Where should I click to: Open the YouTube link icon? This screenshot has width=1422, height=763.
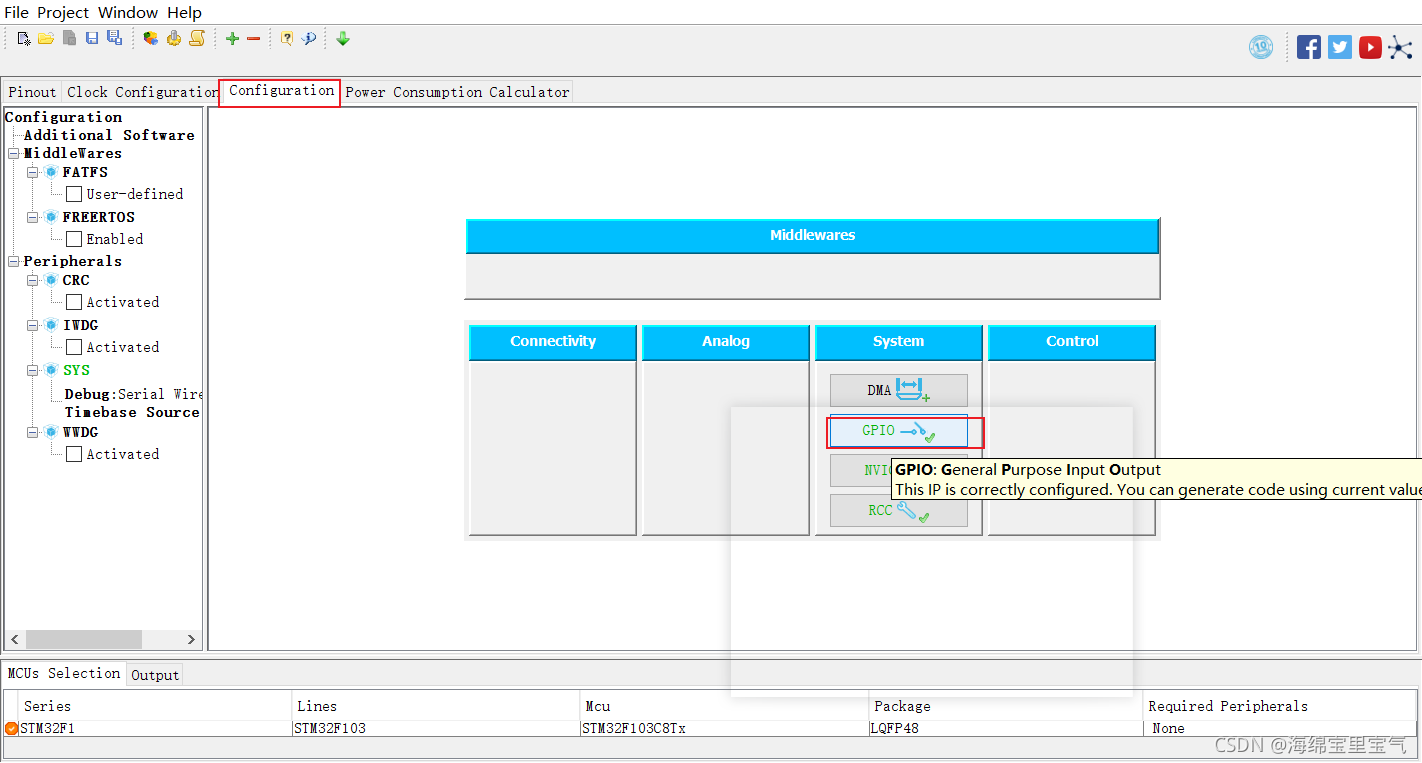tap(1371, 47)
